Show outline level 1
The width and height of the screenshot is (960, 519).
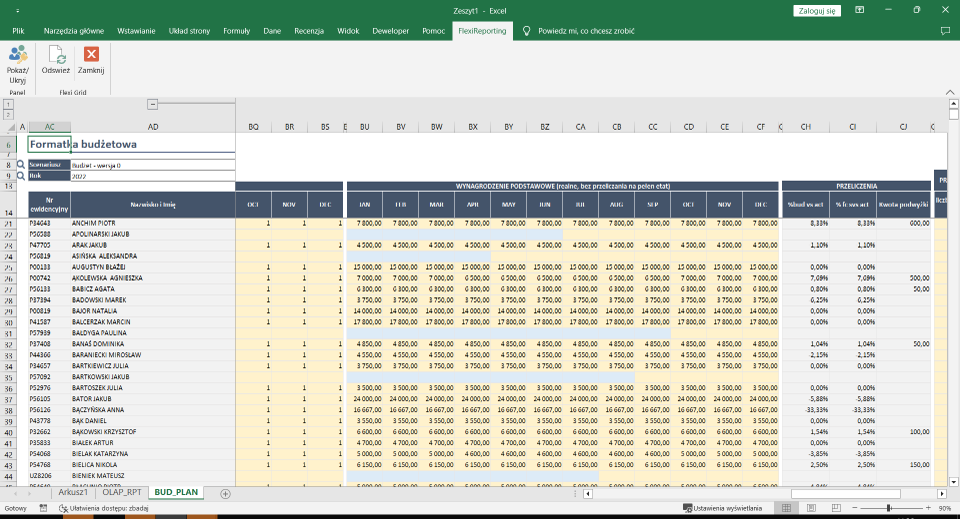pyautogui.click(x=8, y=103)
